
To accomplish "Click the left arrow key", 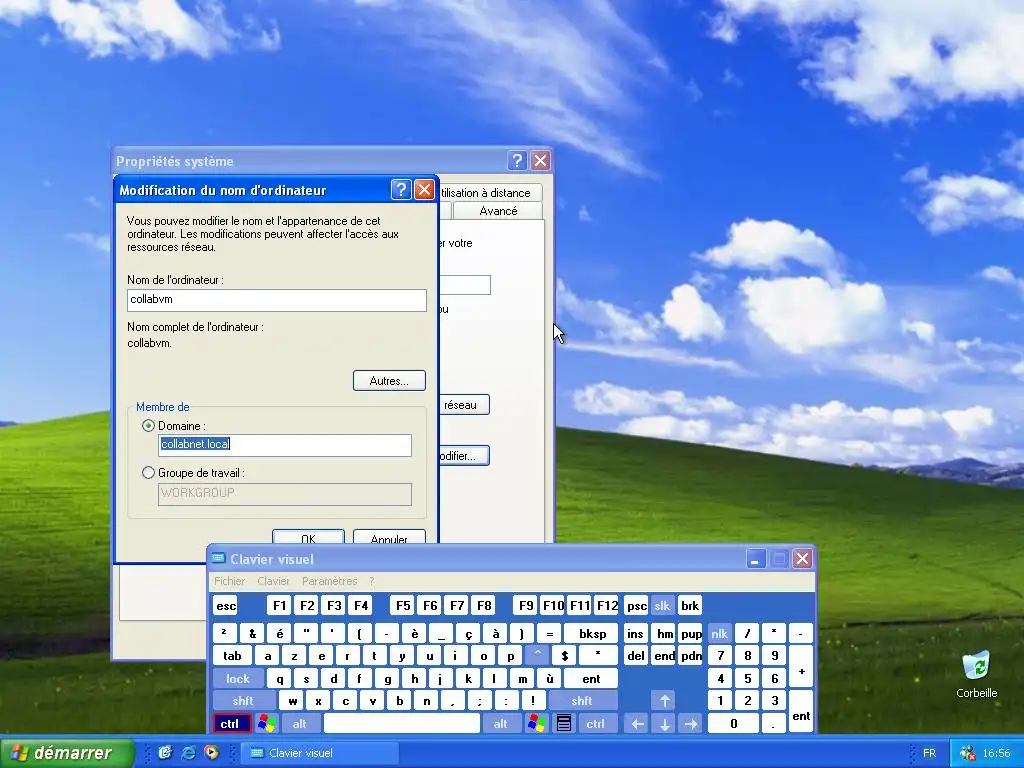I will click(637, 724).
